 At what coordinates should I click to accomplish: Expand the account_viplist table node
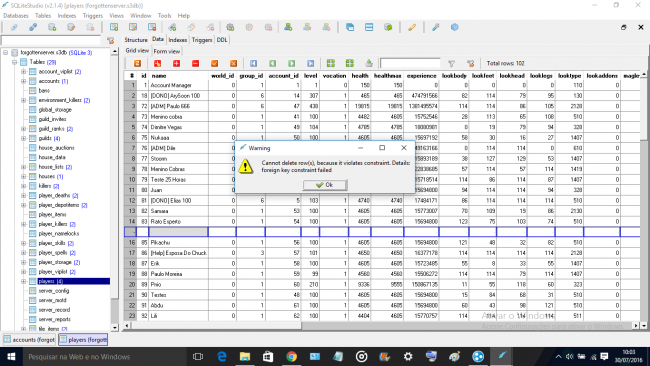tap(24, 72)
